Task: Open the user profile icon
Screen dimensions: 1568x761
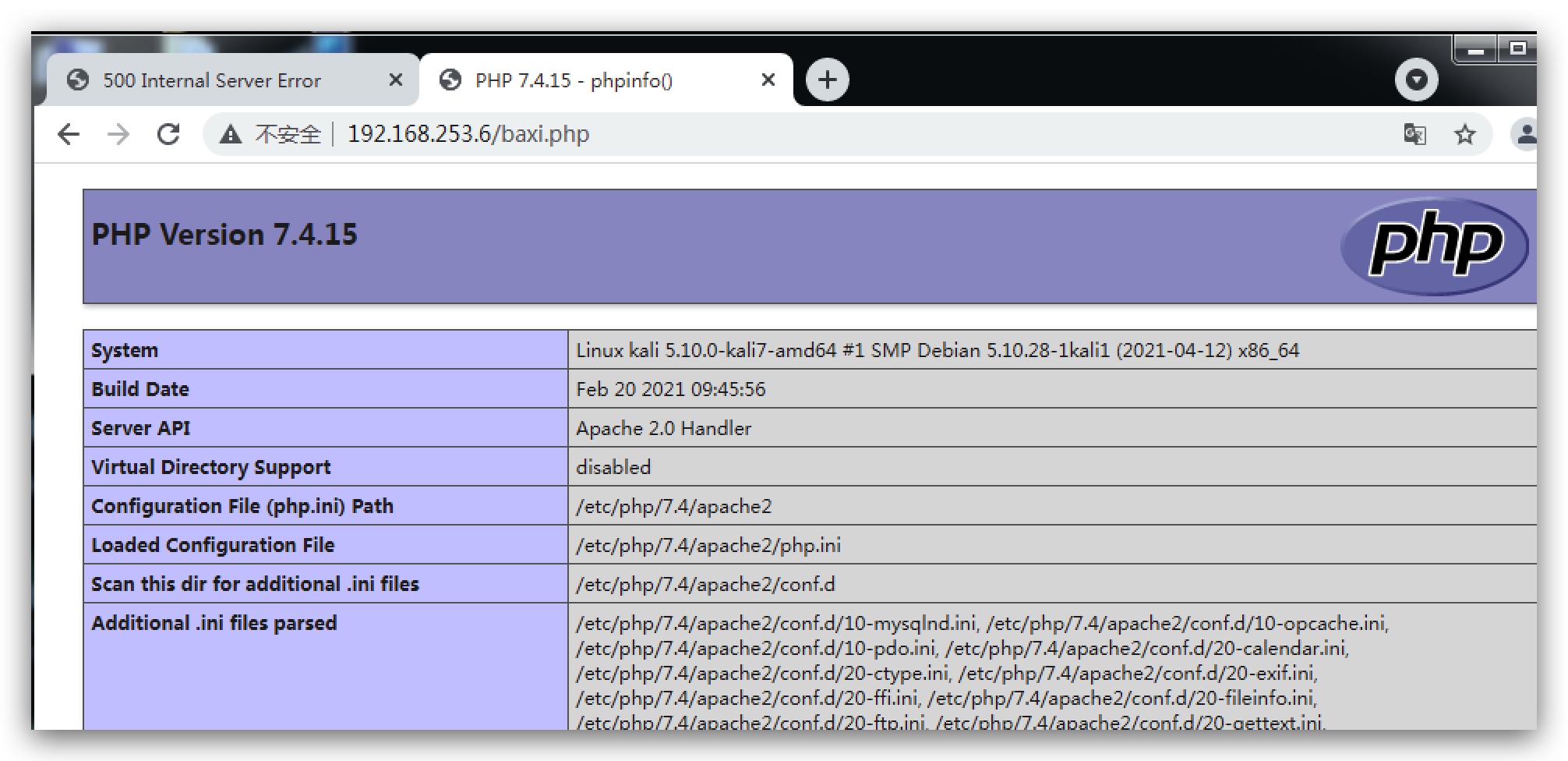Action: (x=1525, y=134)
